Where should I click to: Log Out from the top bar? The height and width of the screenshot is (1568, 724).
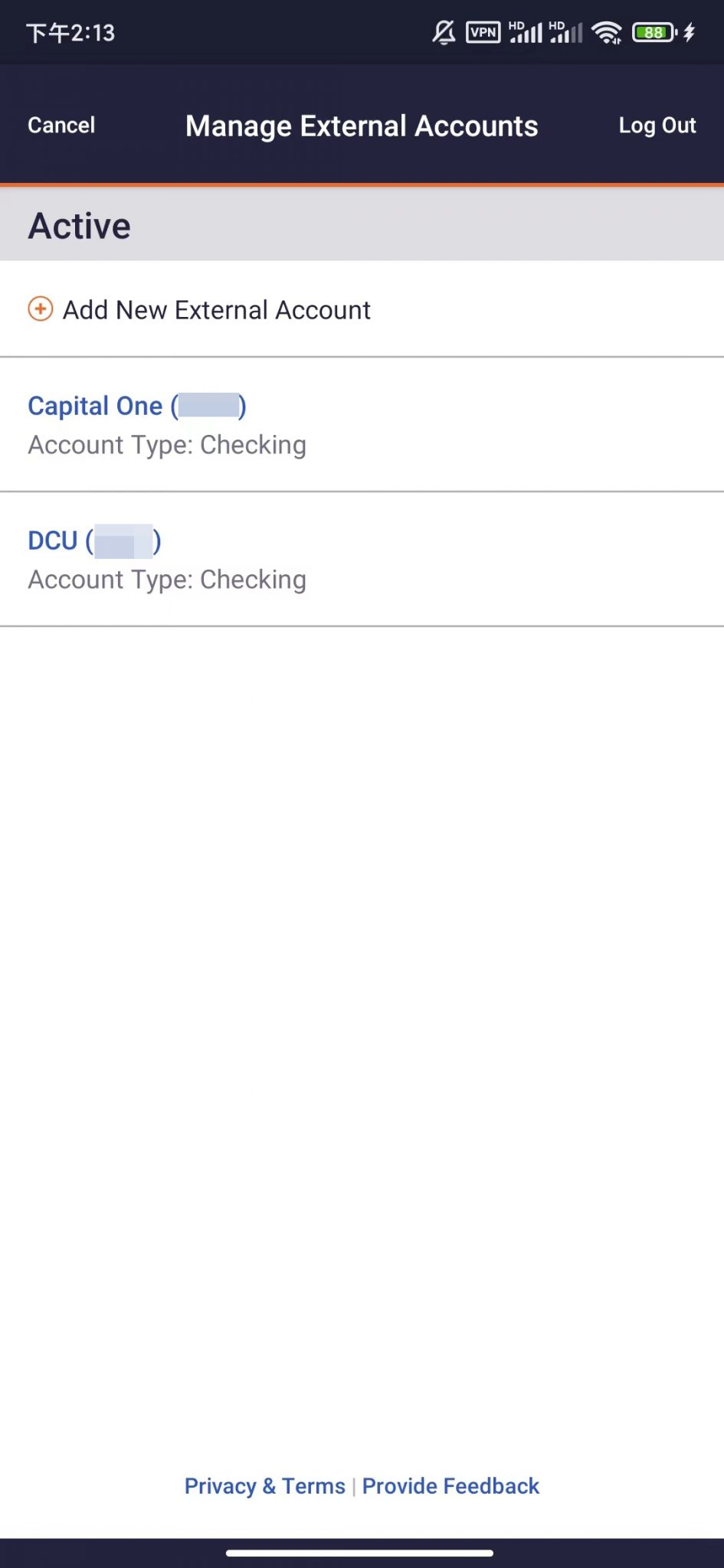click(657, 126)
